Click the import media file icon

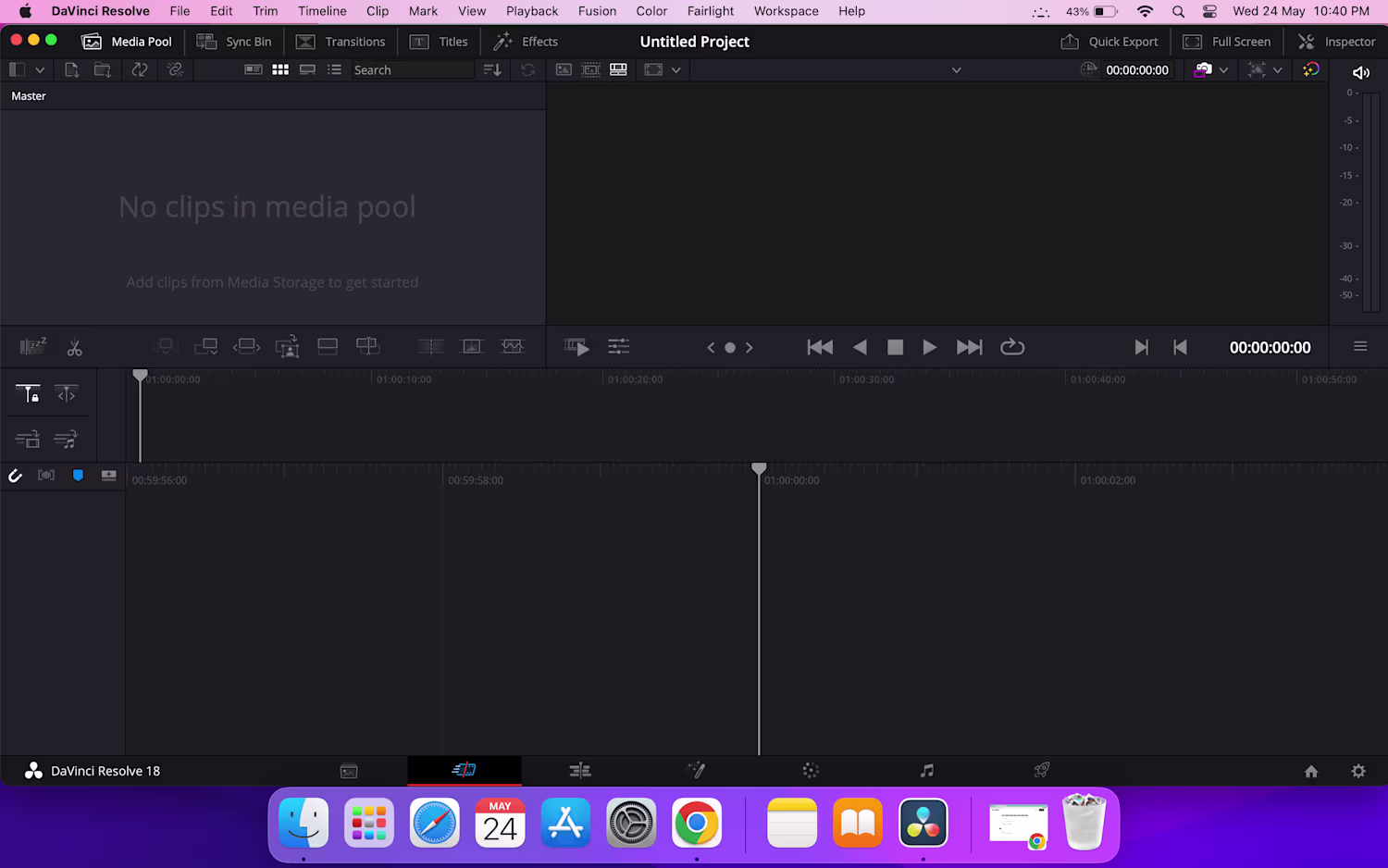[x=72, y=70]
